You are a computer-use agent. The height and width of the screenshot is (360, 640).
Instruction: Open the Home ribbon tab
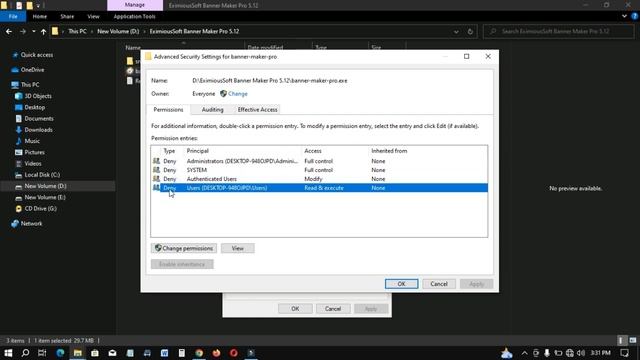pos(40,17)
